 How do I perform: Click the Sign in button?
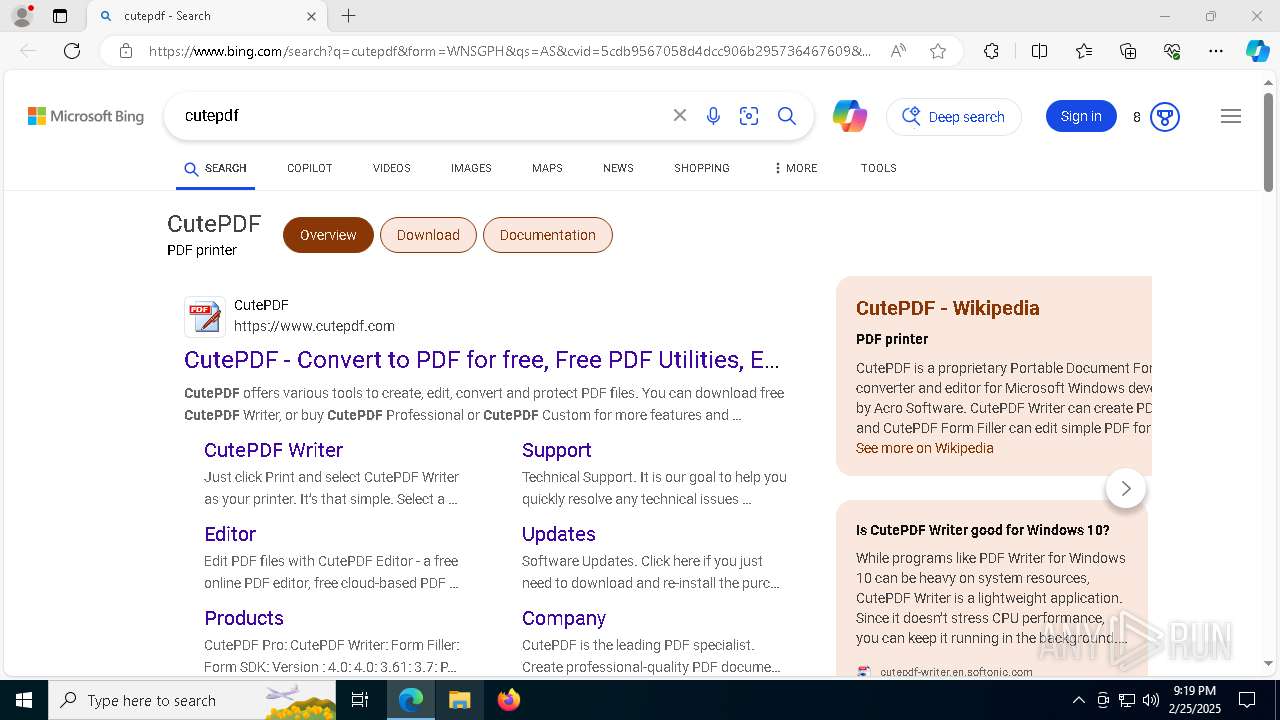tap(1081, 116)
